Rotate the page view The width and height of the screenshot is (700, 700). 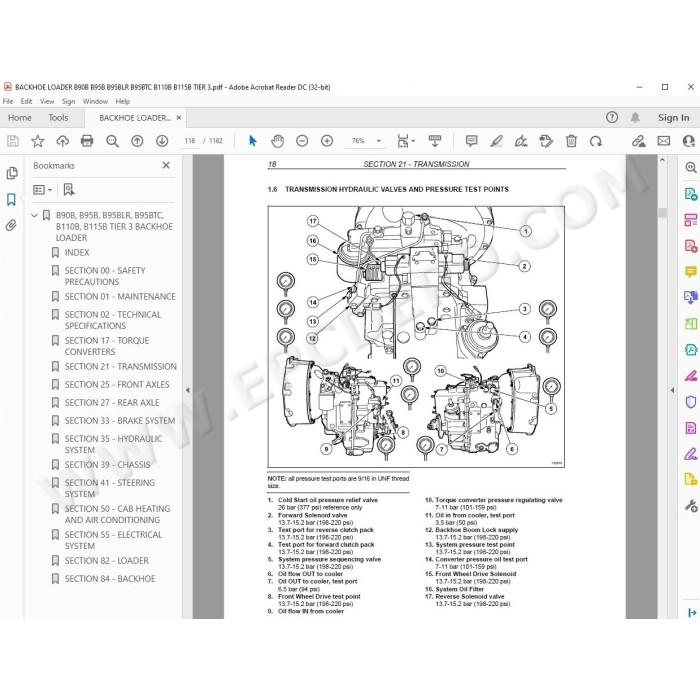(596, 141)
